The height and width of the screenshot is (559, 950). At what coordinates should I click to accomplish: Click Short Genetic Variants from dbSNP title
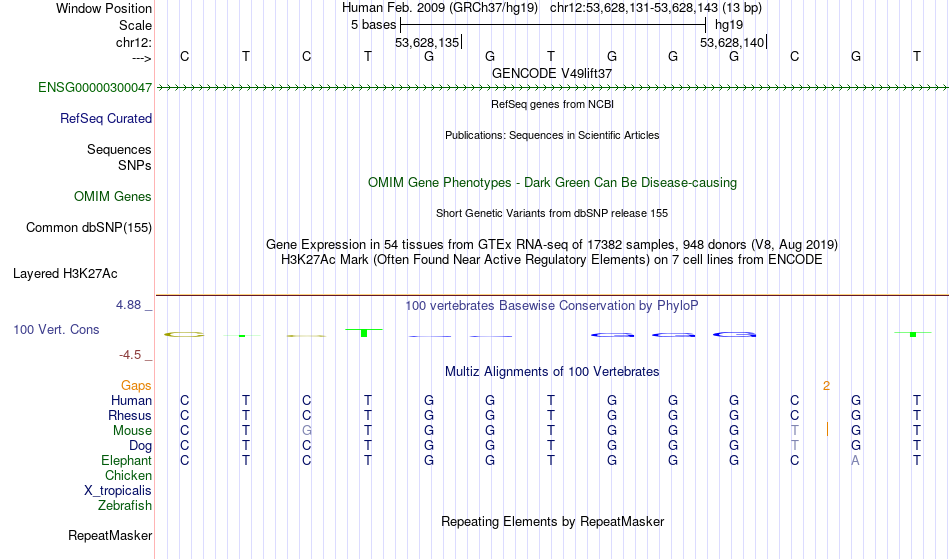[552, 213]
